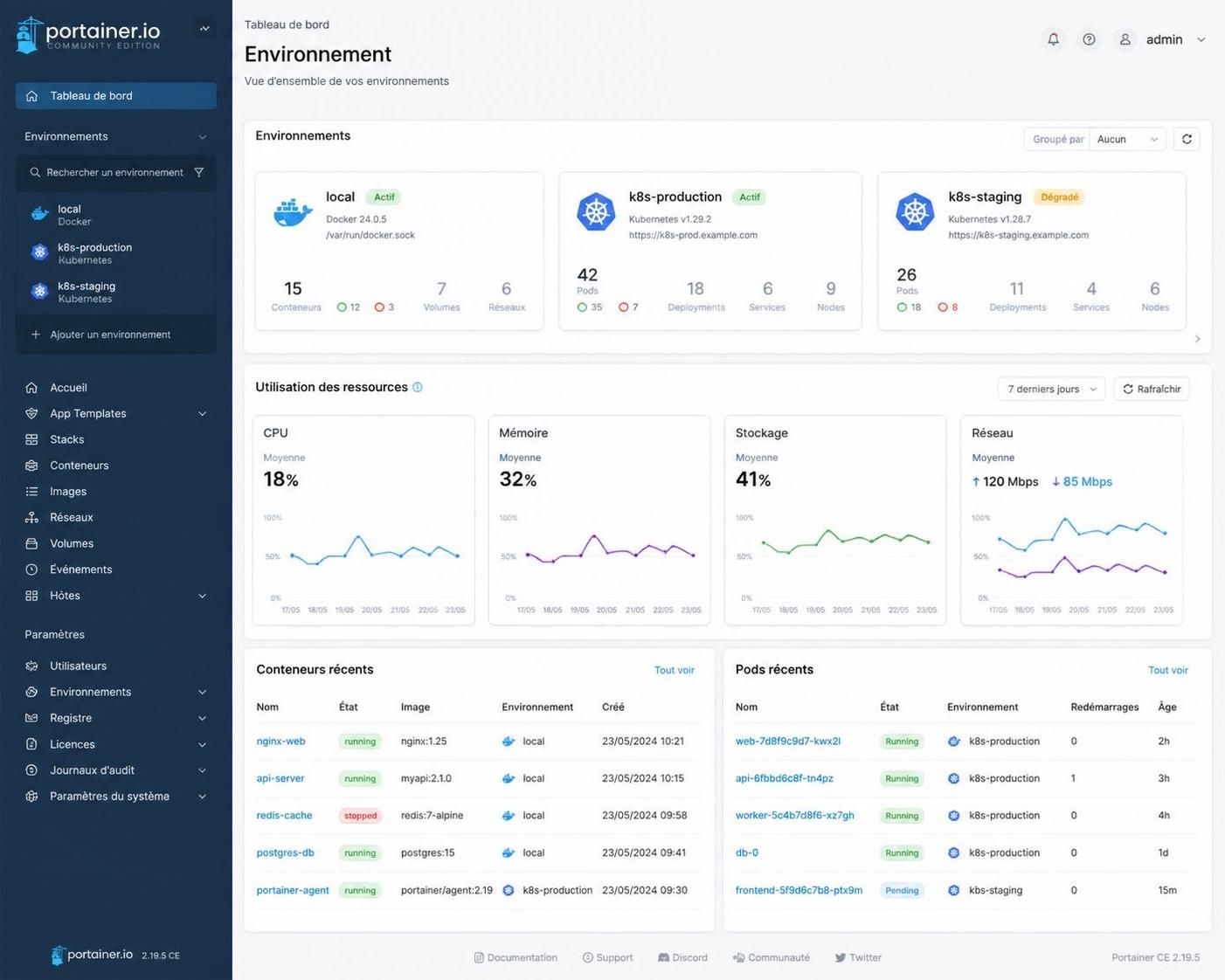Go to Tableau de bord in sidebar
Image resolution: width=1225 pixels, height=980 pixels.
(116, 96)
